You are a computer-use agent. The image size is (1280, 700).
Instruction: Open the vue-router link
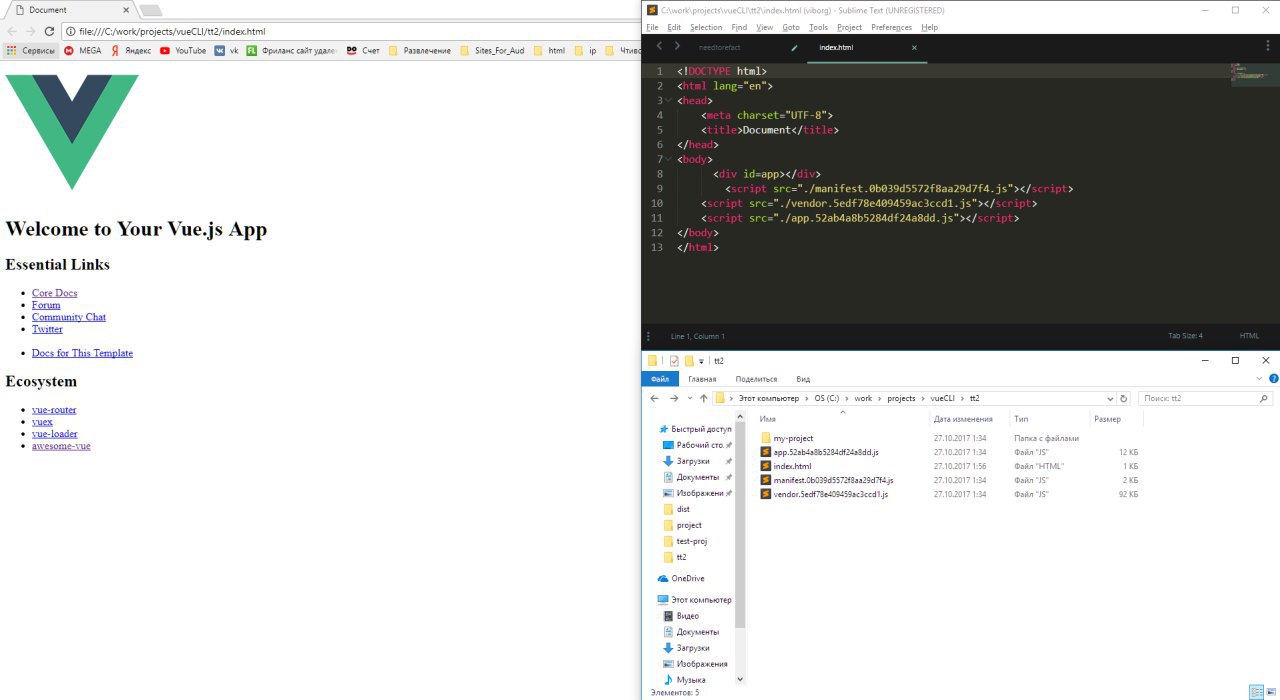pyautogui.click(x=54, y=410)
